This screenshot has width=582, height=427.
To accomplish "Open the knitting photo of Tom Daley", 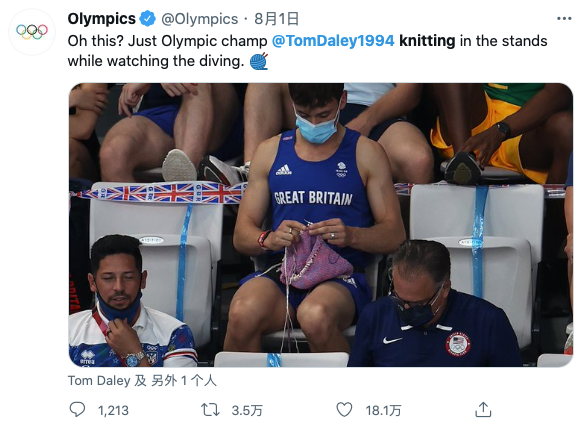I will click(x=321, y=225).
